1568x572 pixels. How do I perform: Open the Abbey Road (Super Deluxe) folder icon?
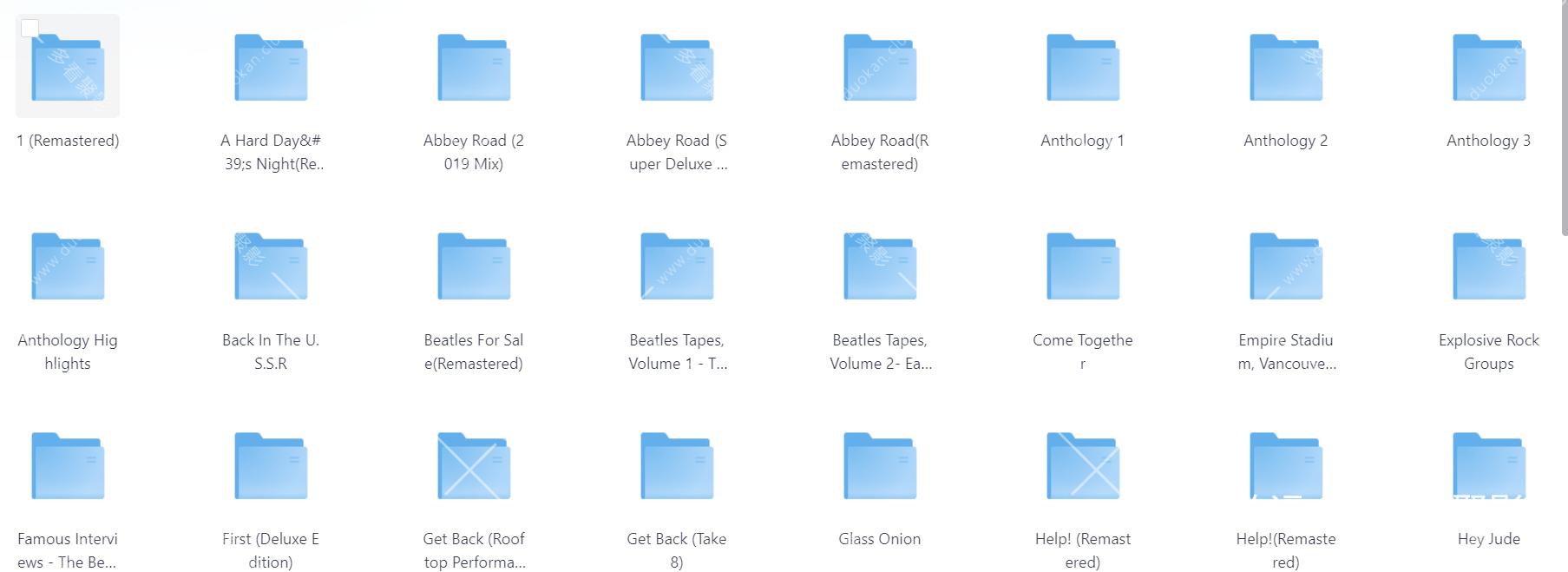[677, 67]
